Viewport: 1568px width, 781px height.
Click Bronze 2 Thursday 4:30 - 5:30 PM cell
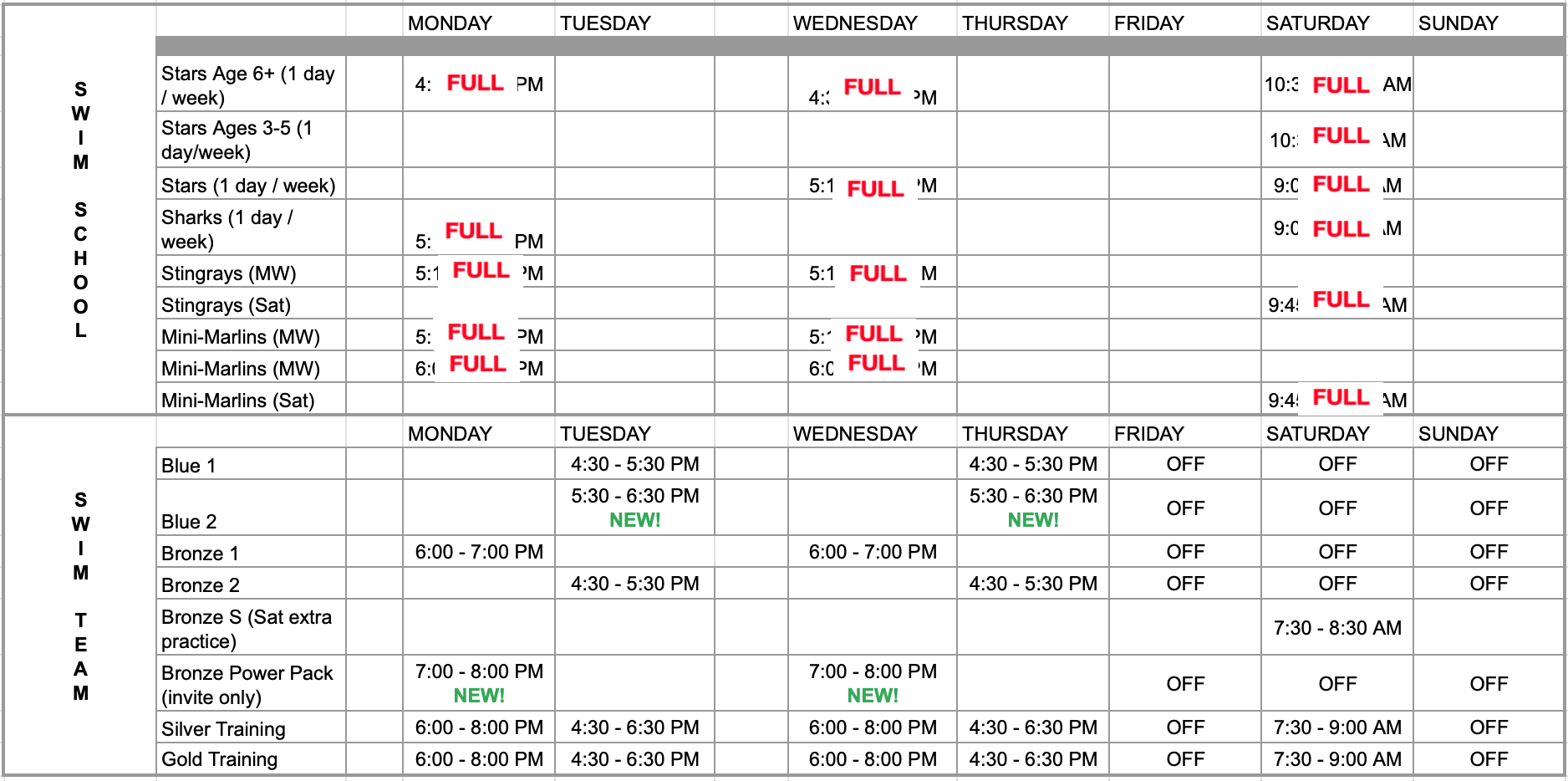point(1032,584)
